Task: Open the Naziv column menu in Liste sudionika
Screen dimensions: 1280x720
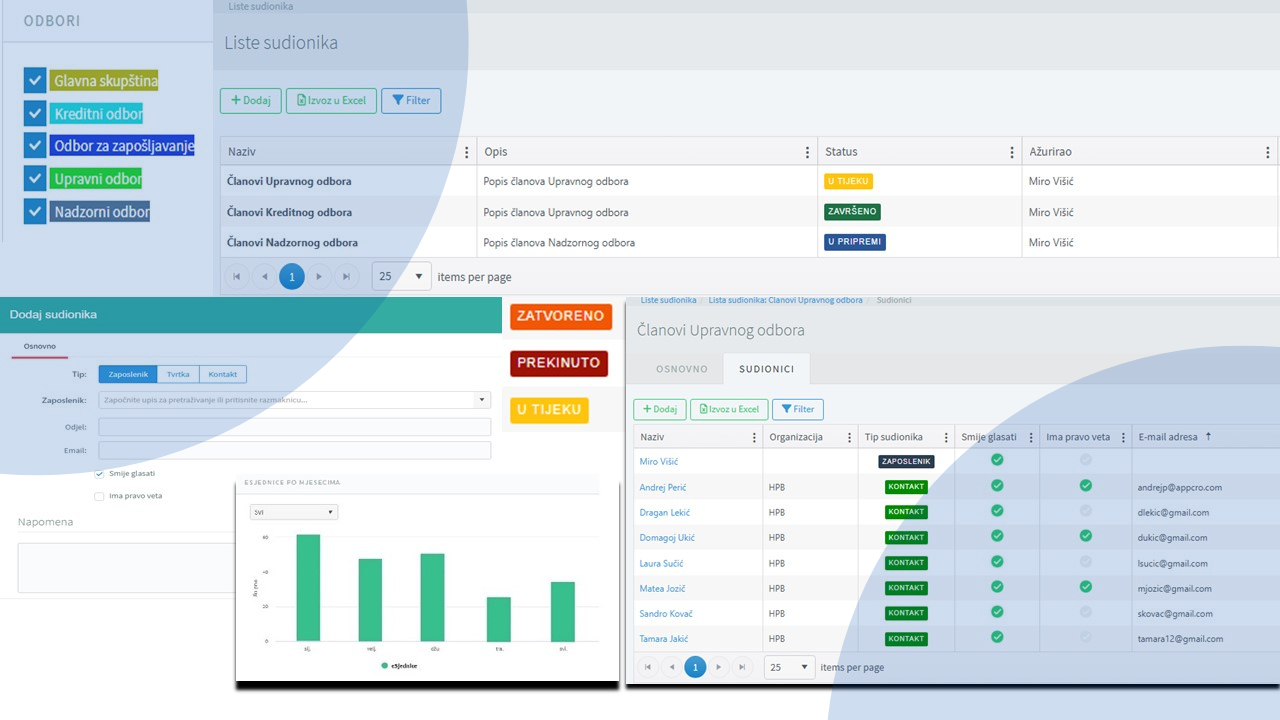Action: pyautogui.click(x=466, y=152)
